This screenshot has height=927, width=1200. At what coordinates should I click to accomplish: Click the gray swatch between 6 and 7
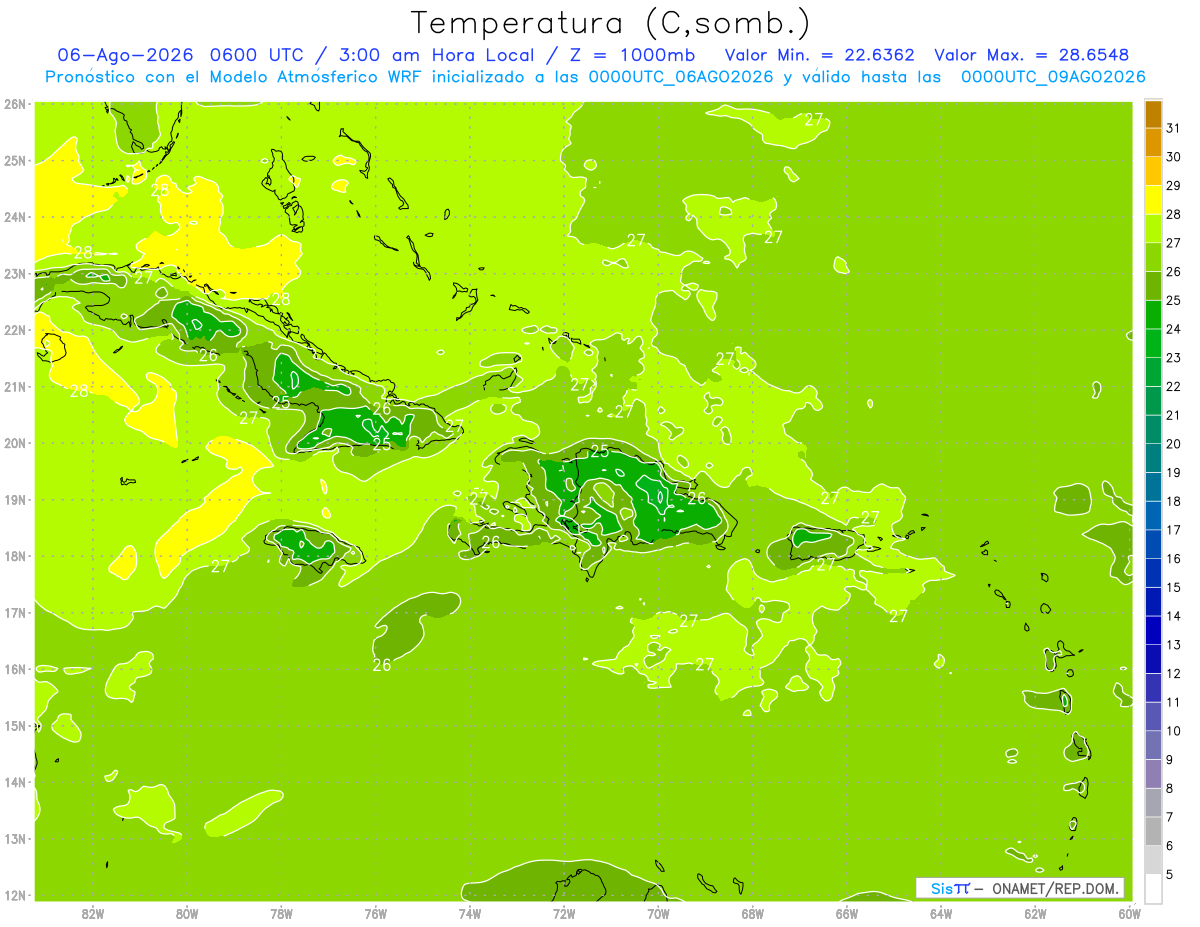click(x=1153, y=831)
